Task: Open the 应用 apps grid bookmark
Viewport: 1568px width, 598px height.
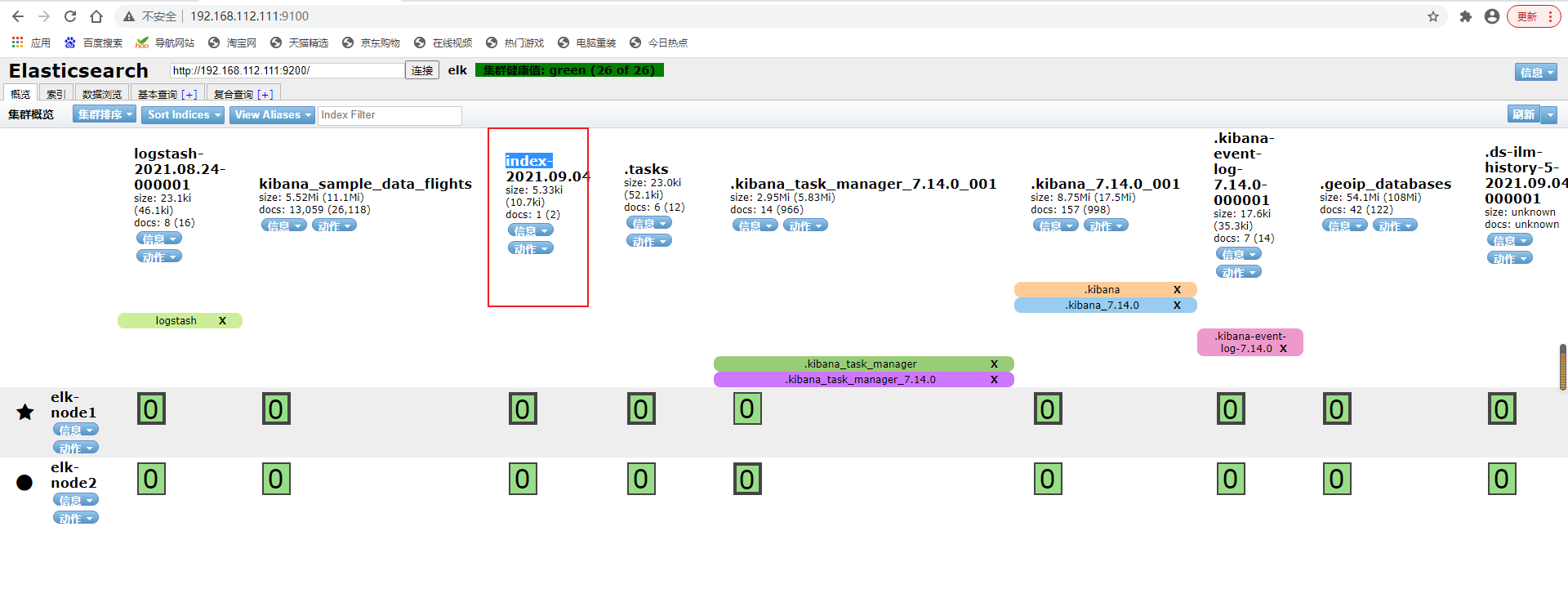Action: pos(31,42)
